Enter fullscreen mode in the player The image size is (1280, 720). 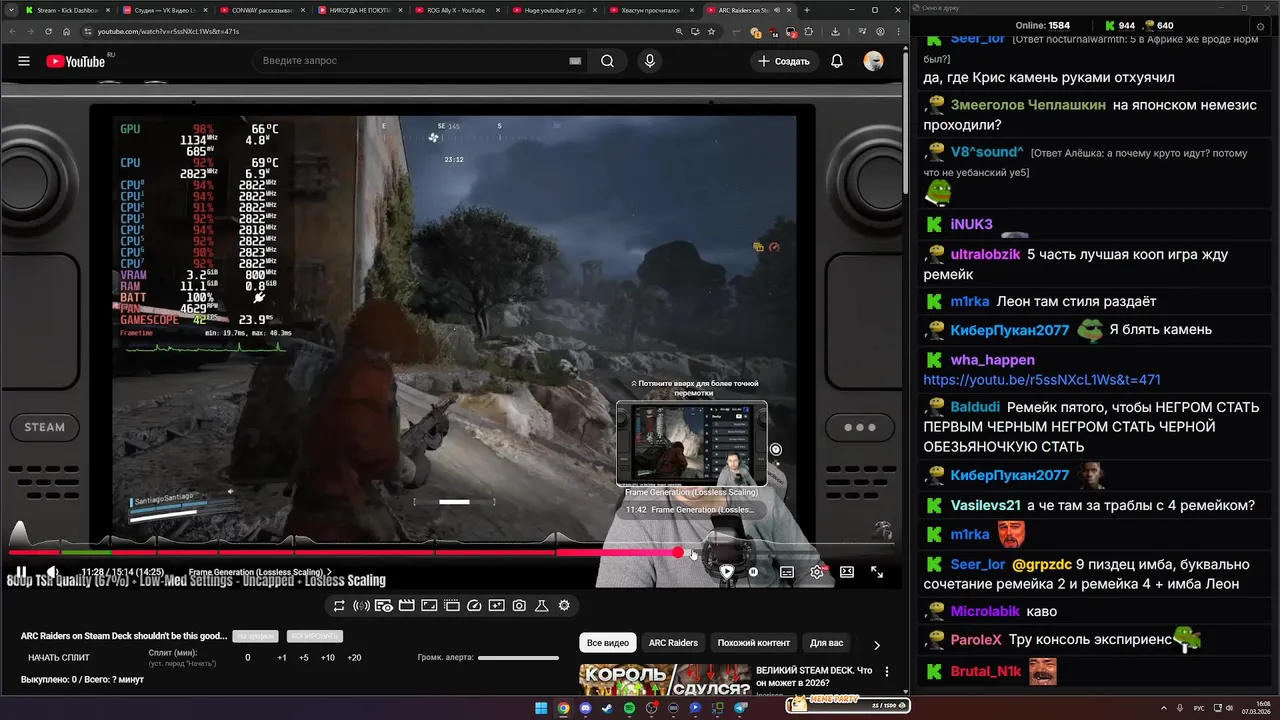[877, 572]
